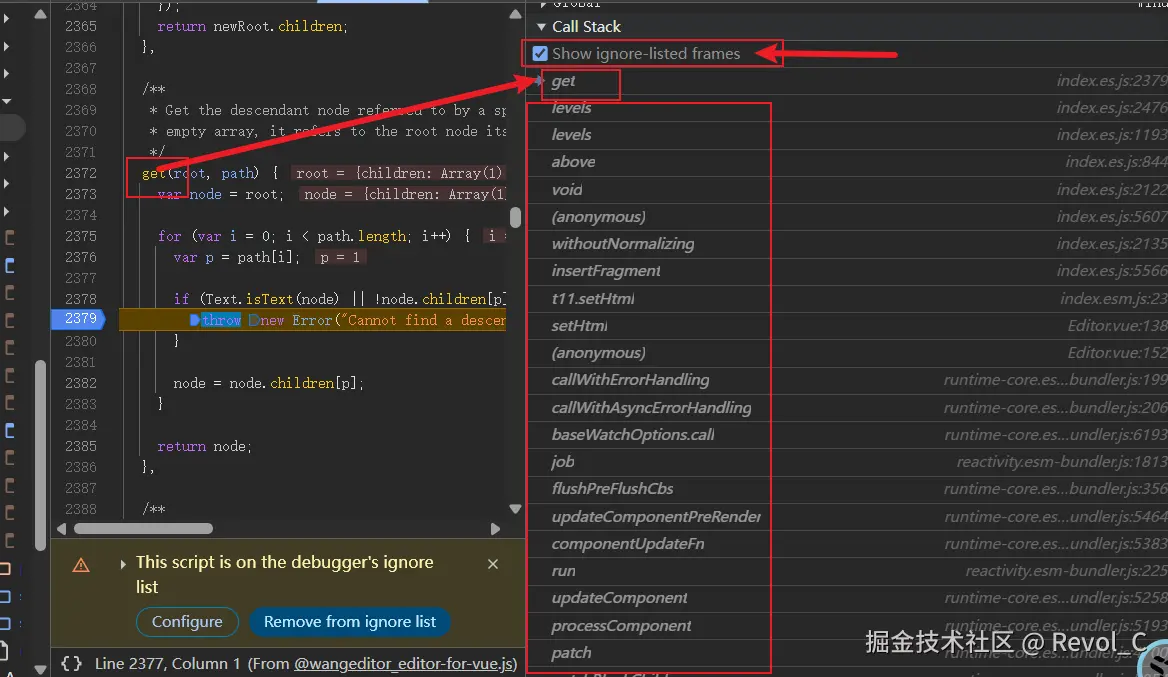Select the void call stack frame
1168x677 pixels.
pyautogui.click(x=847, y=189)
